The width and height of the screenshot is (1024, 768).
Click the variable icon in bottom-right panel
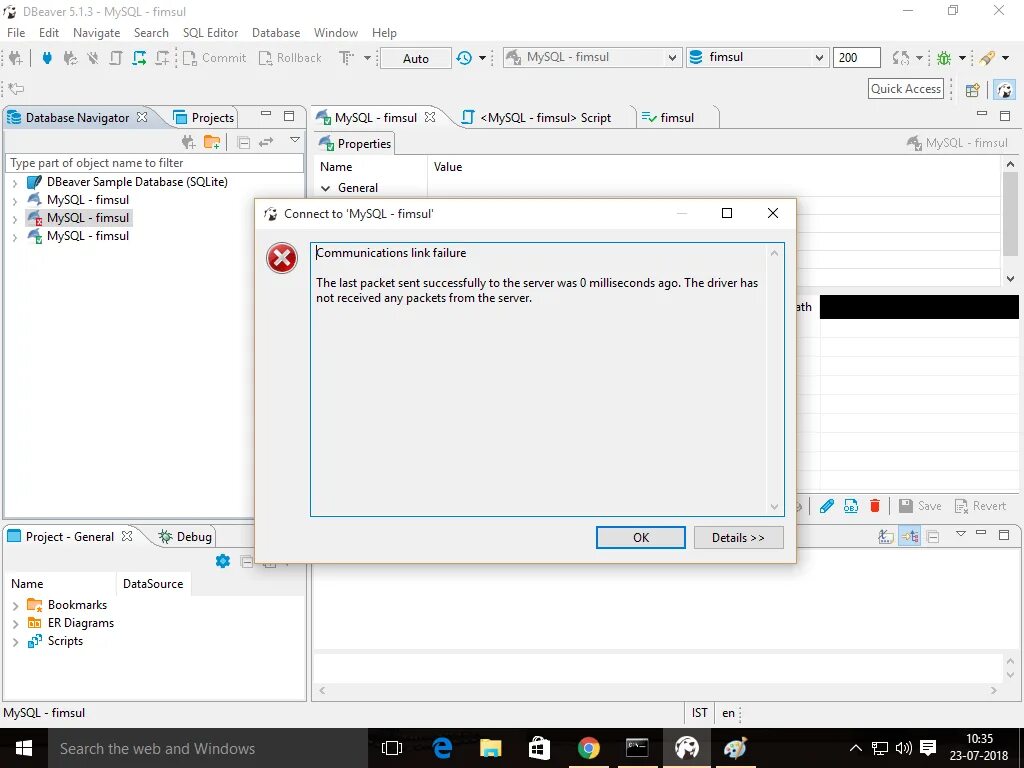pyautogui.click(x=886, y=537)
